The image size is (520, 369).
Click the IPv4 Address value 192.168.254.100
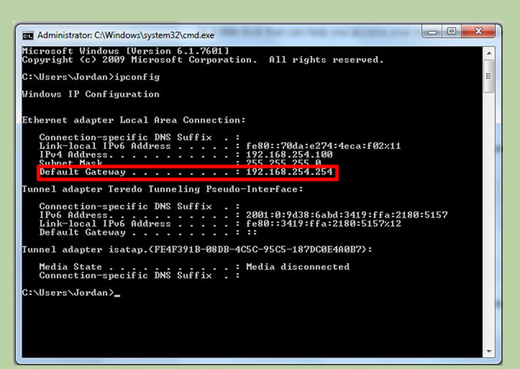point(289,155)
